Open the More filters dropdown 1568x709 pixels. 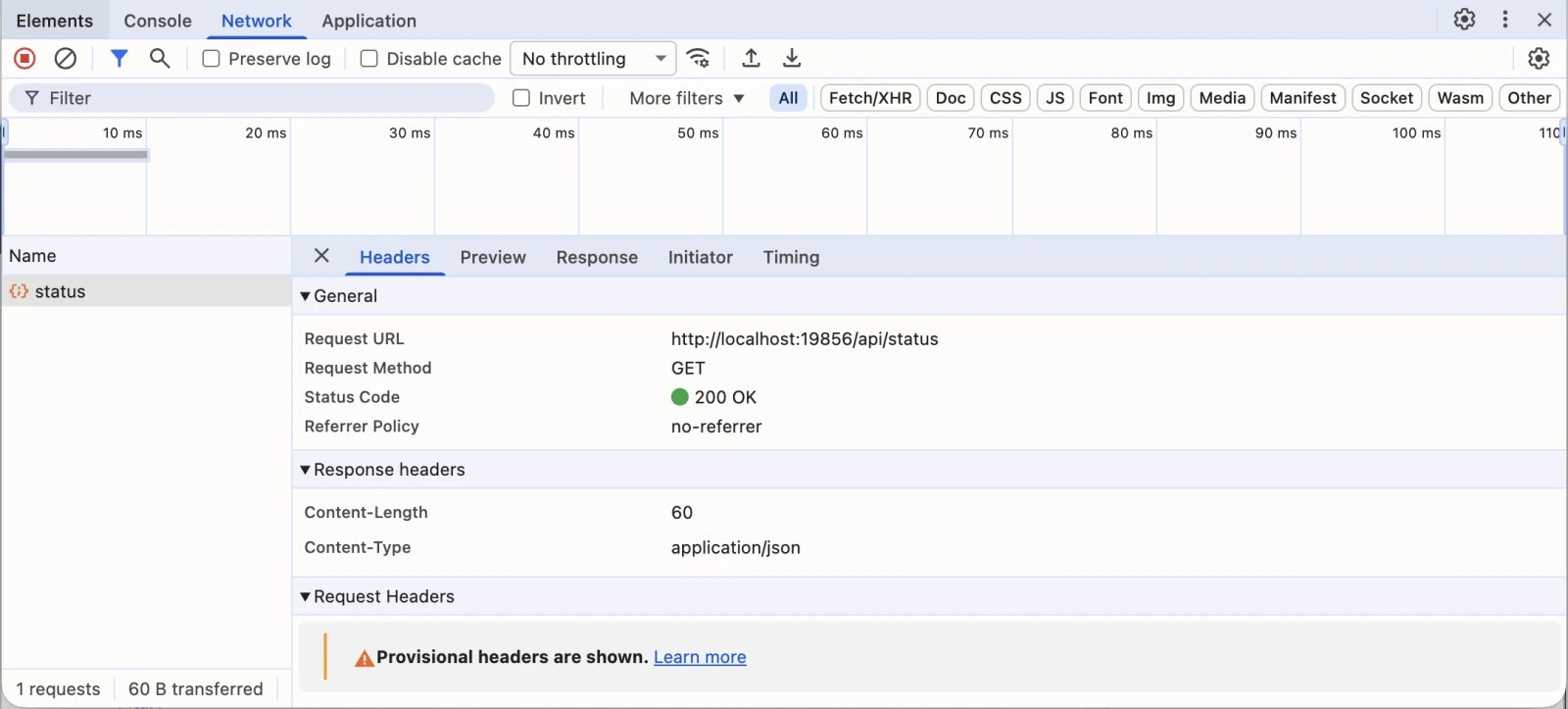687,98
